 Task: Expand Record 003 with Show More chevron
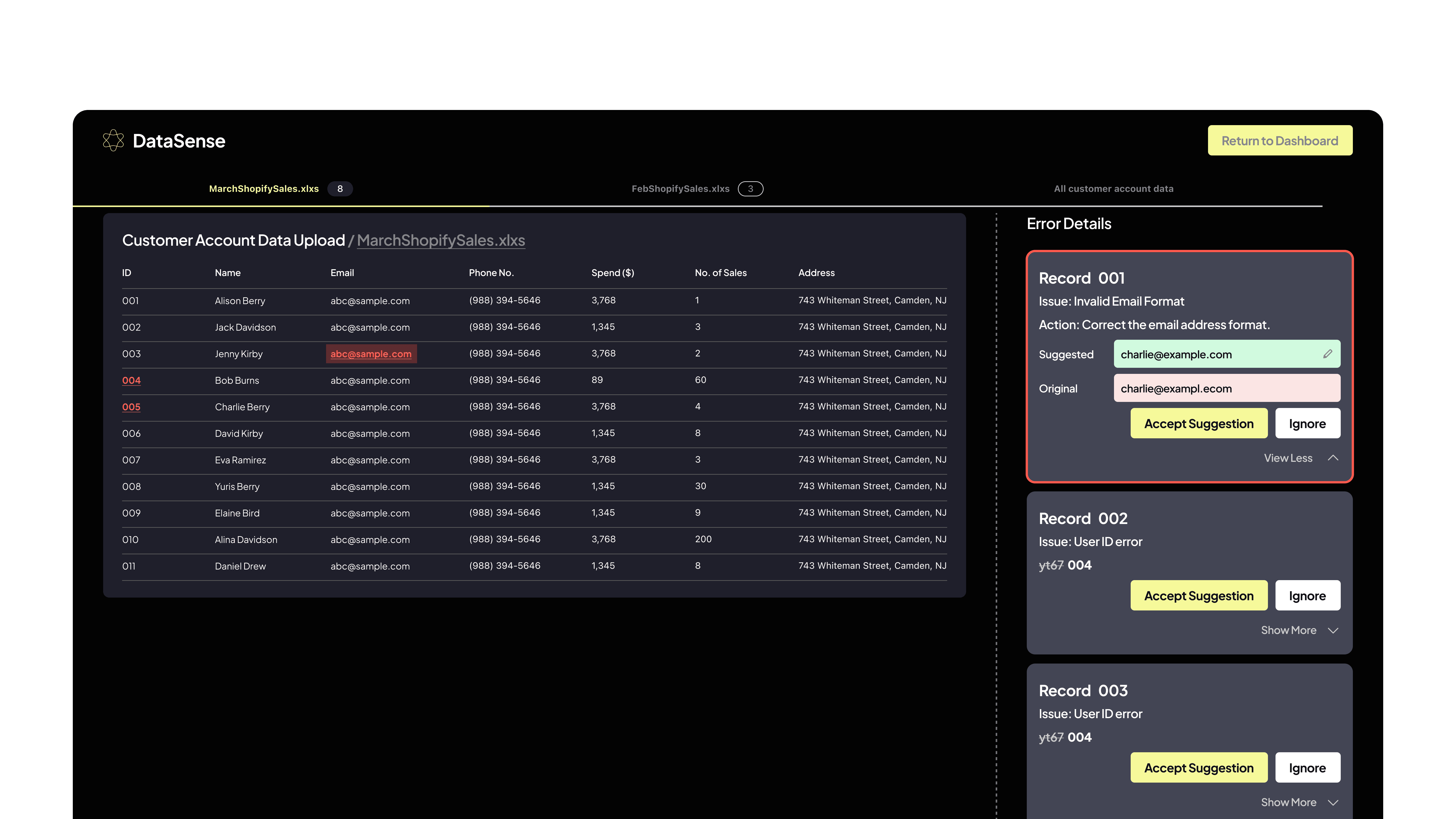point(1333,803)
